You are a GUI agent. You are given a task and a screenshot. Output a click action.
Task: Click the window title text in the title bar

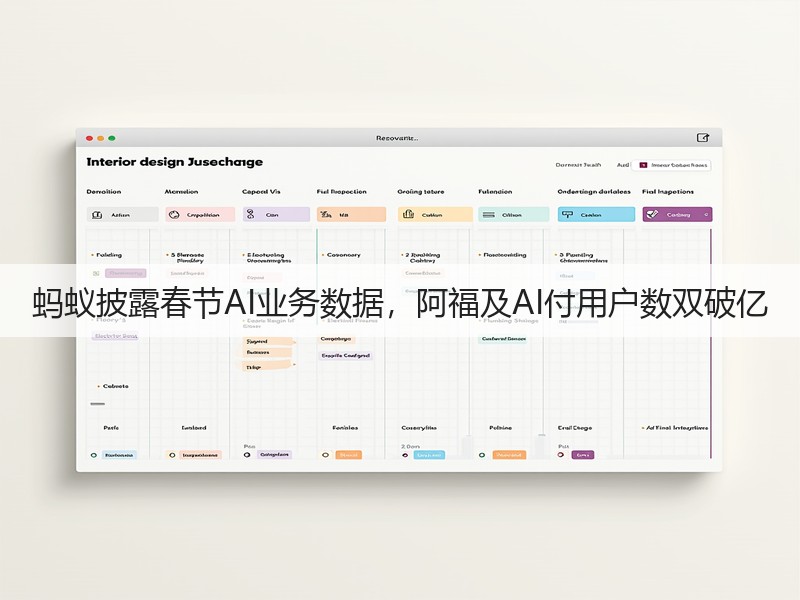pyautogui.click(x=397, y=138)
